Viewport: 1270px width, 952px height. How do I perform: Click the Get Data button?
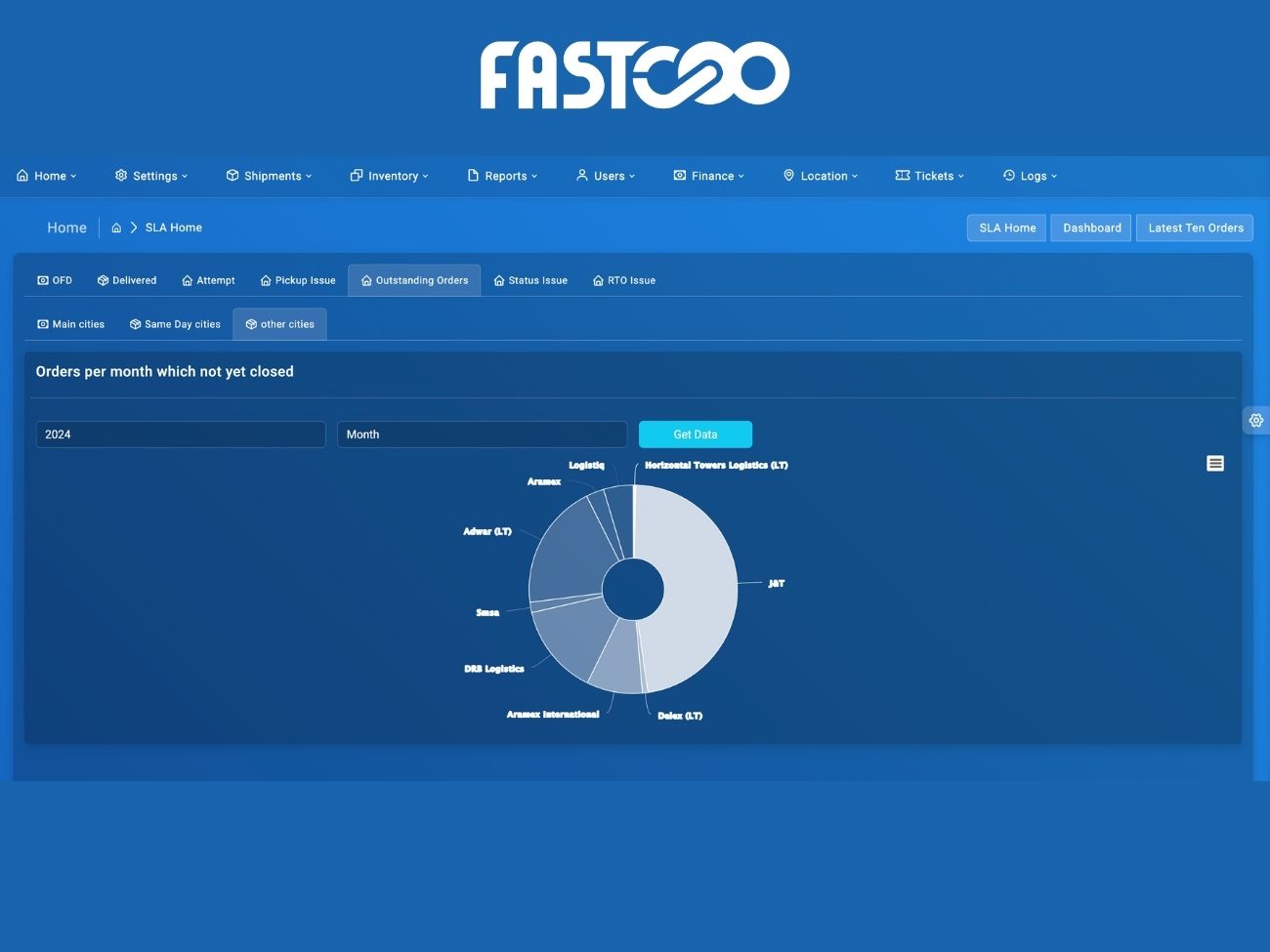(x=695, y=435)
